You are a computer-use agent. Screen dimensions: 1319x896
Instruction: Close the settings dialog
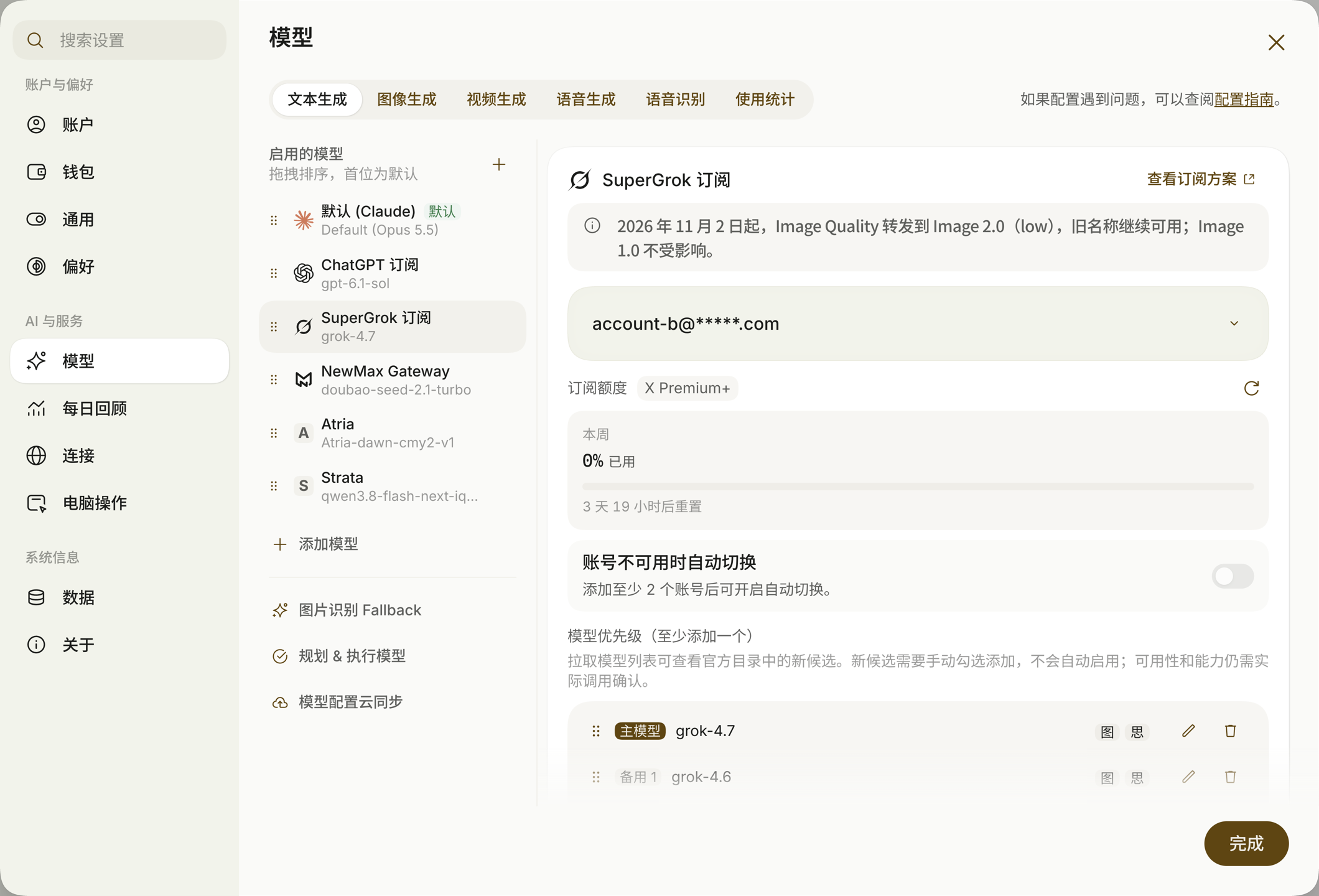(1276, 42)
